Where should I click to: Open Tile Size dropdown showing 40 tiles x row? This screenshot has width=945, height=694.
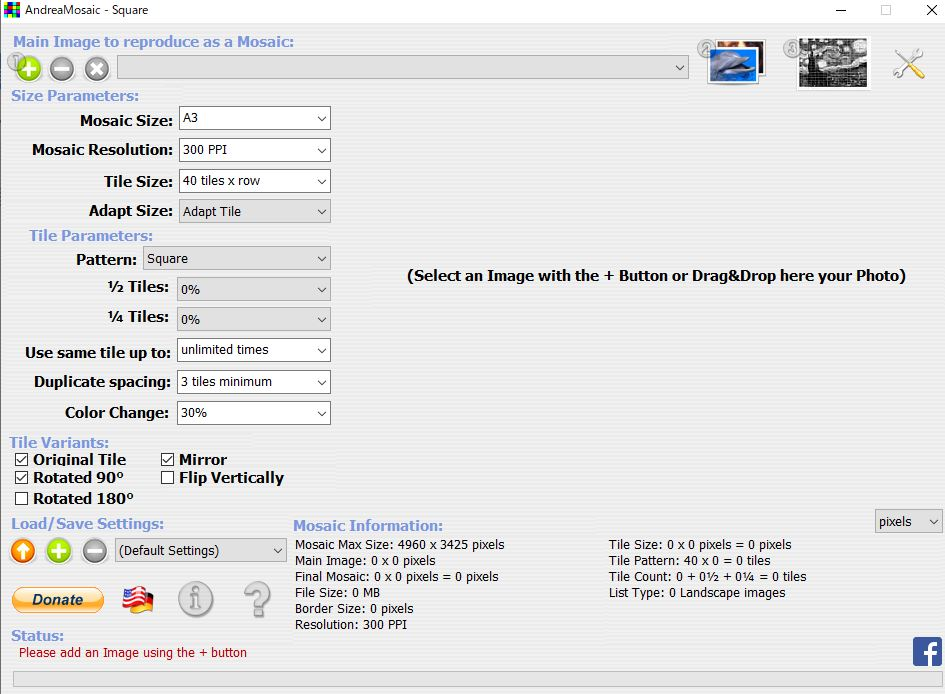(254, 181)
